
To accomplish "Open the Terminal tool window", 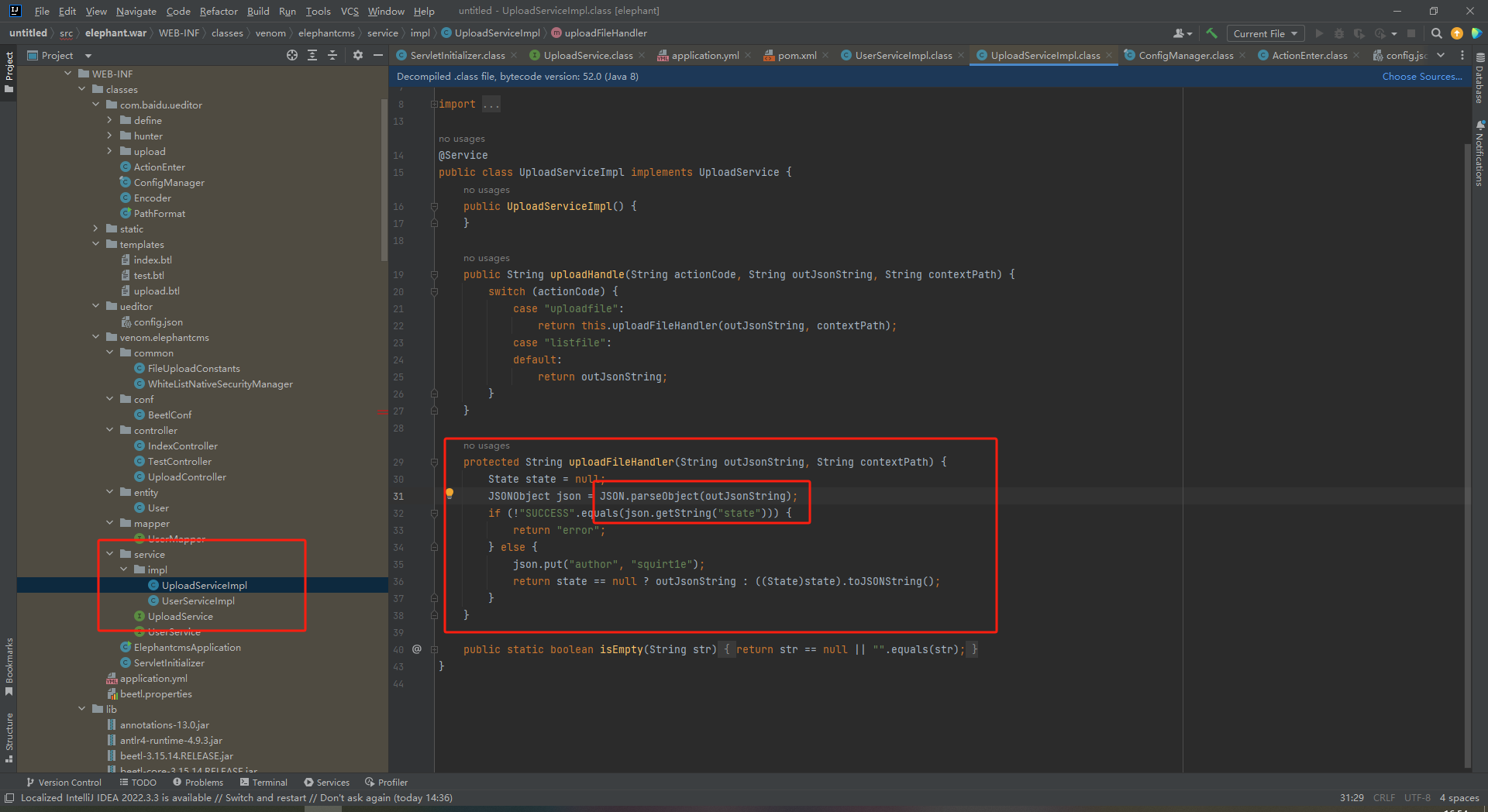I will pos(263,782).
